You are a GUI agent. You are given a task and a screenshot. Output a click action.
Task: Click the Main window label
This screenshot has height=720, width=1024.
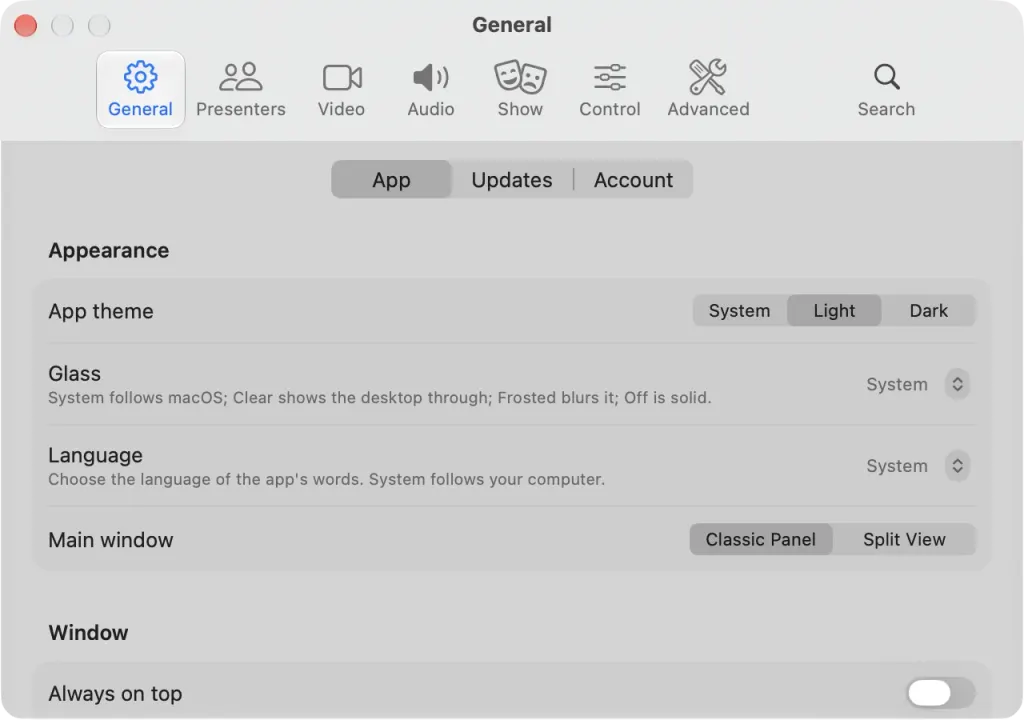pos(111,540)
